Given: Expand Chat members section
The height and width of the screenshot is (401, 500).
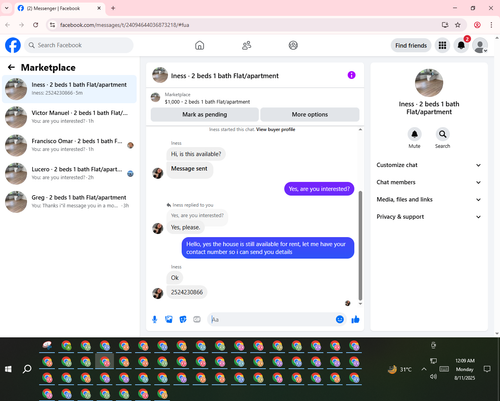Looking at the screenshot, I should tap(429, 182).
